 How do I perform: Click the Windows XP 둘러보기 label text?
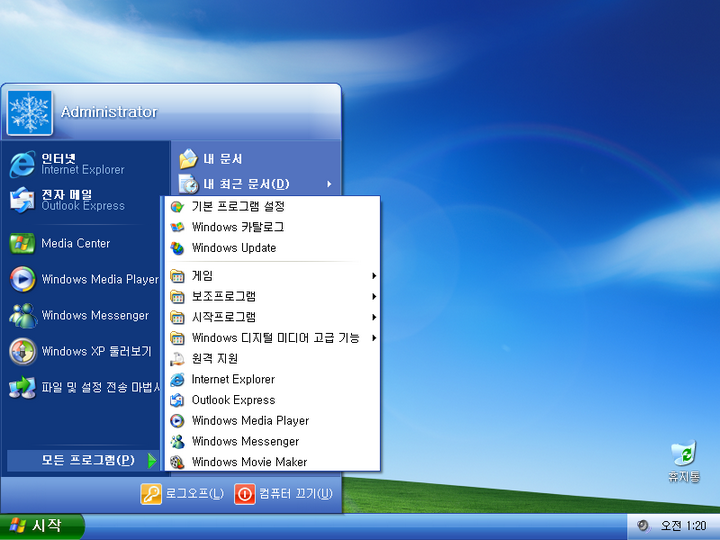coord(96,351)
